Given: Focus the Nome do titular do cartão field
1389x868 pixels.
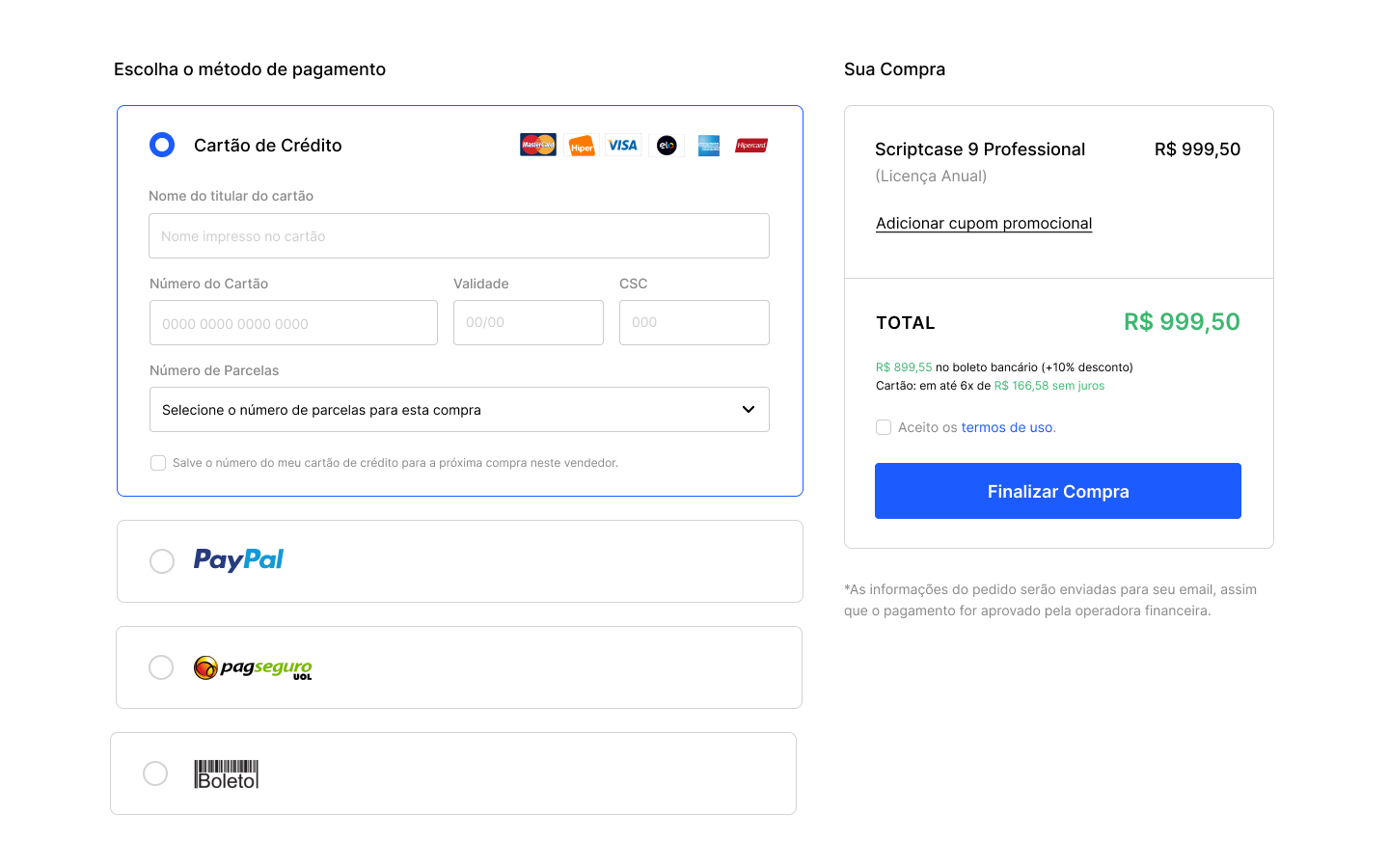Looking at the screenshot, I should [459, 236].
